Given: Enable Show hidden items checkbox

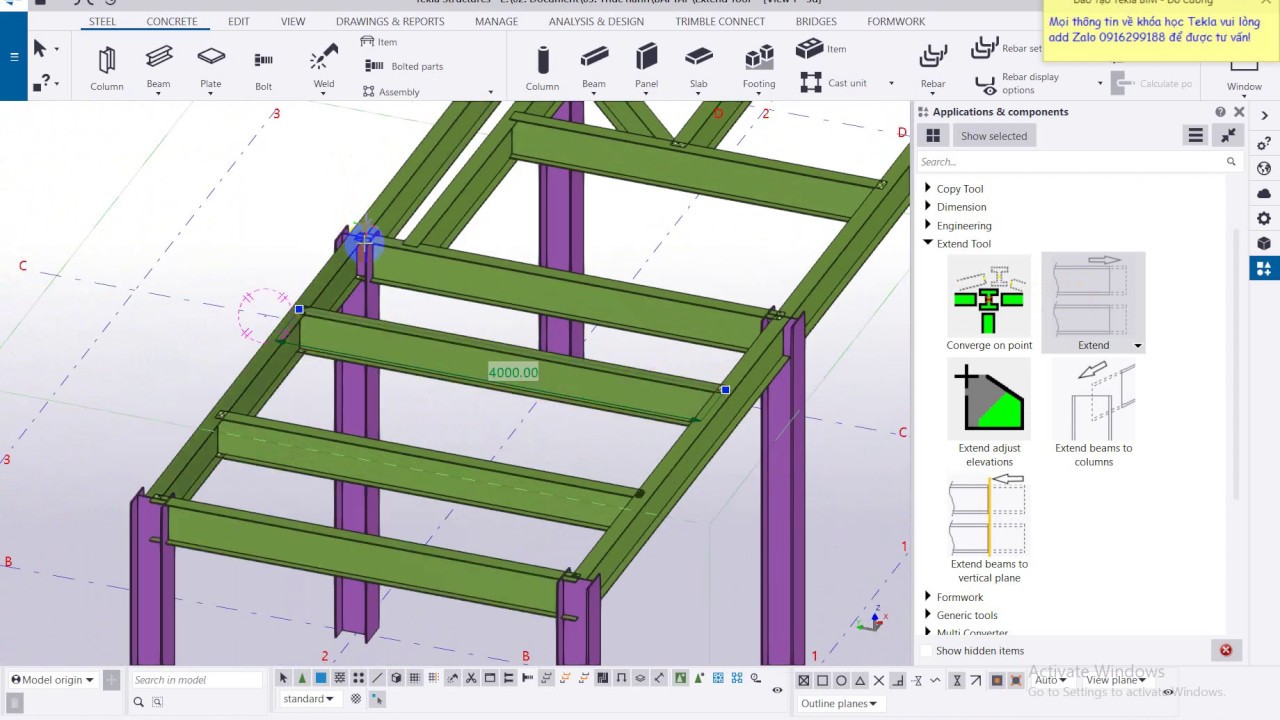Looking at the screenshot, I should 926,651.
